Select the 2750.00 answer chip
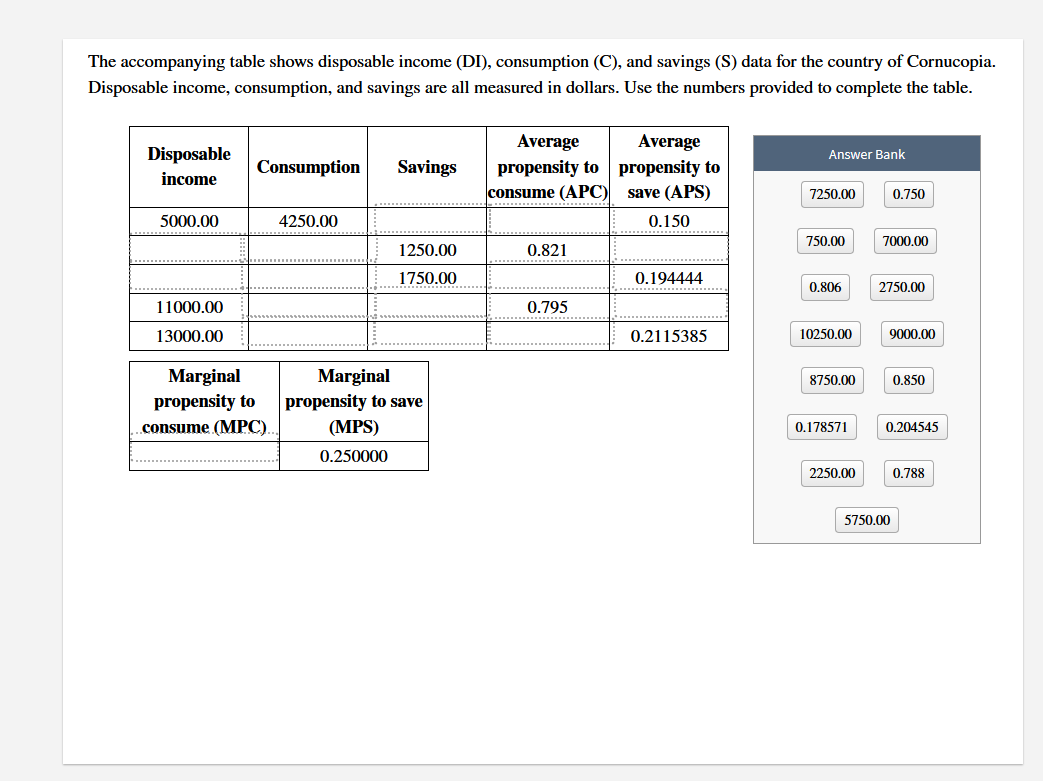 900,287
